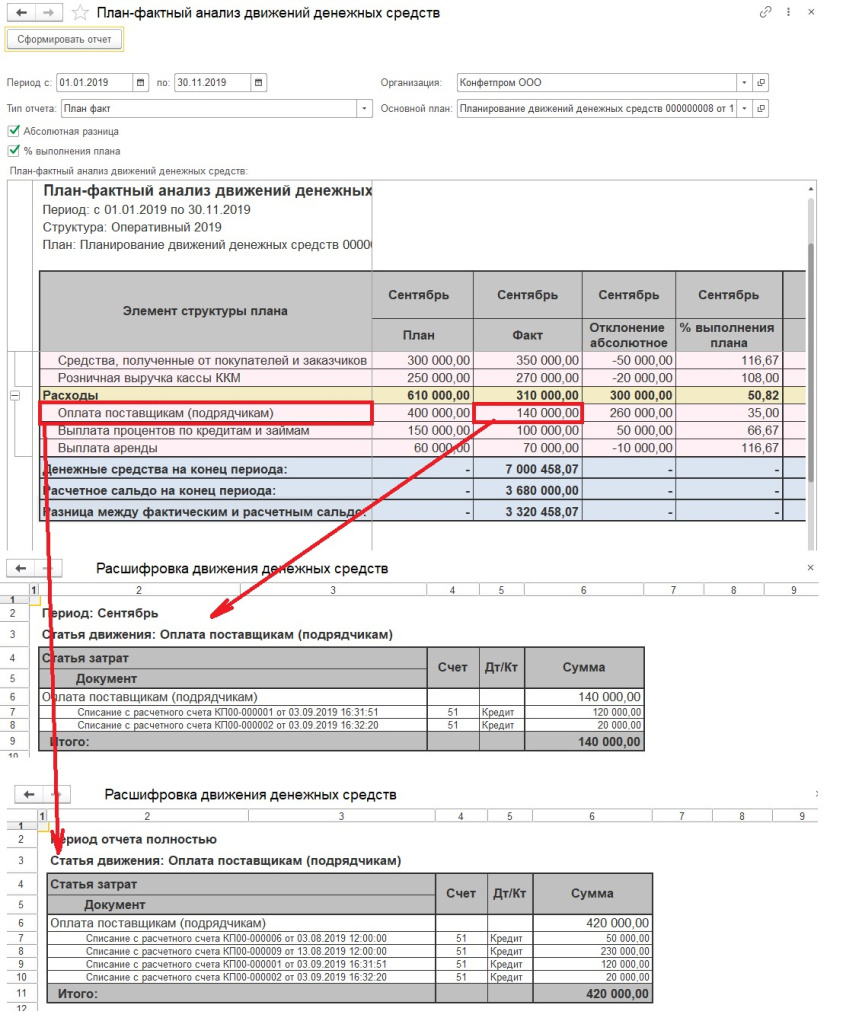Viewport: 846px width, 1024px height.
Task: Click the 140 000,00 fact cell
Action: [528, 413]
